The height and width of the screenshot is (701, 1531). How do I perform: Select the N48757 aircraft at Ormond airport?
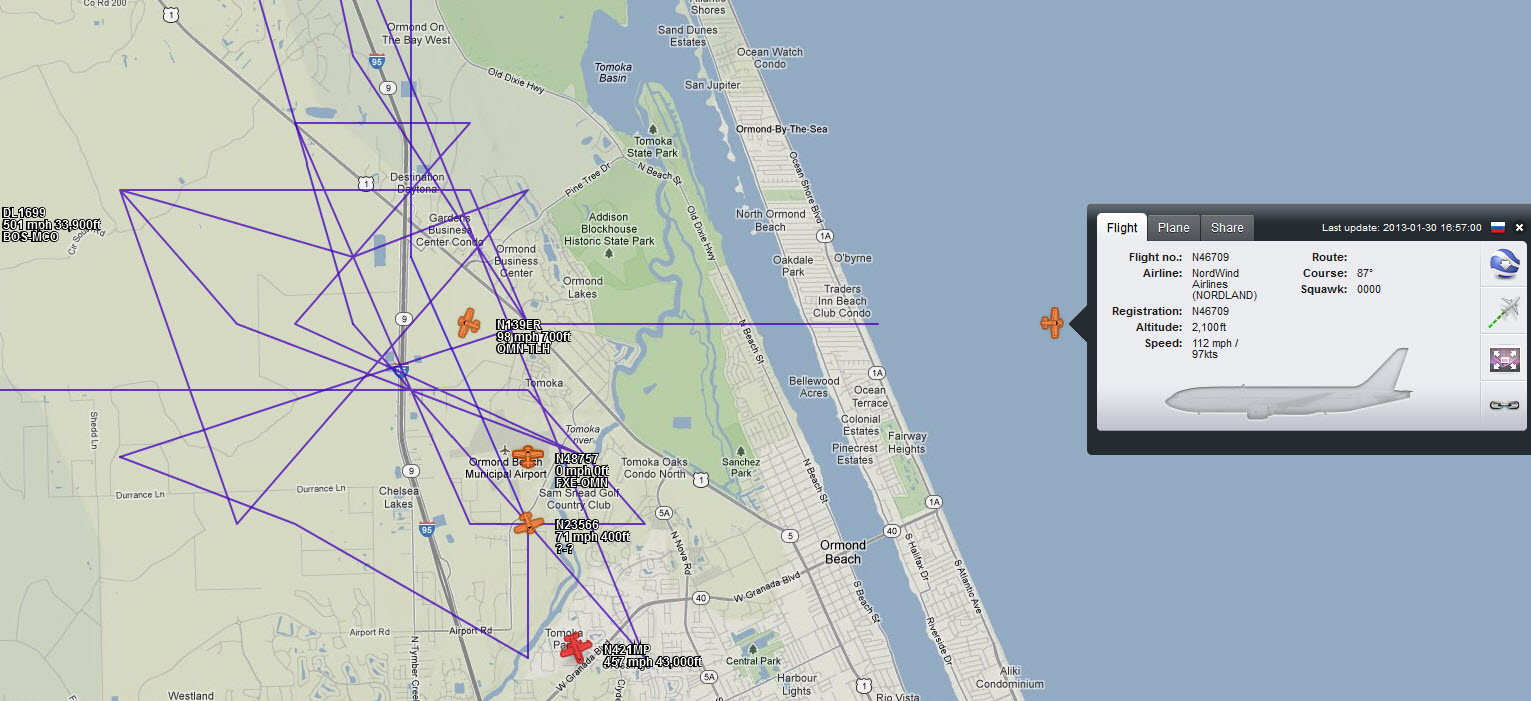527,456
